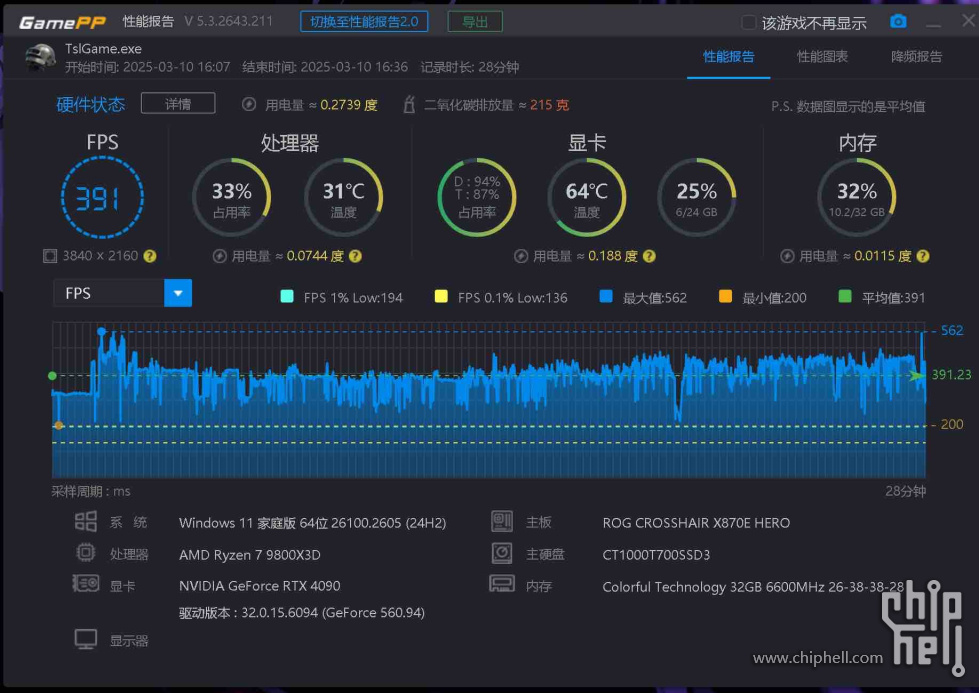
Task: Click the graphics card icon beside 显卡
Action: tap(86, 584)
